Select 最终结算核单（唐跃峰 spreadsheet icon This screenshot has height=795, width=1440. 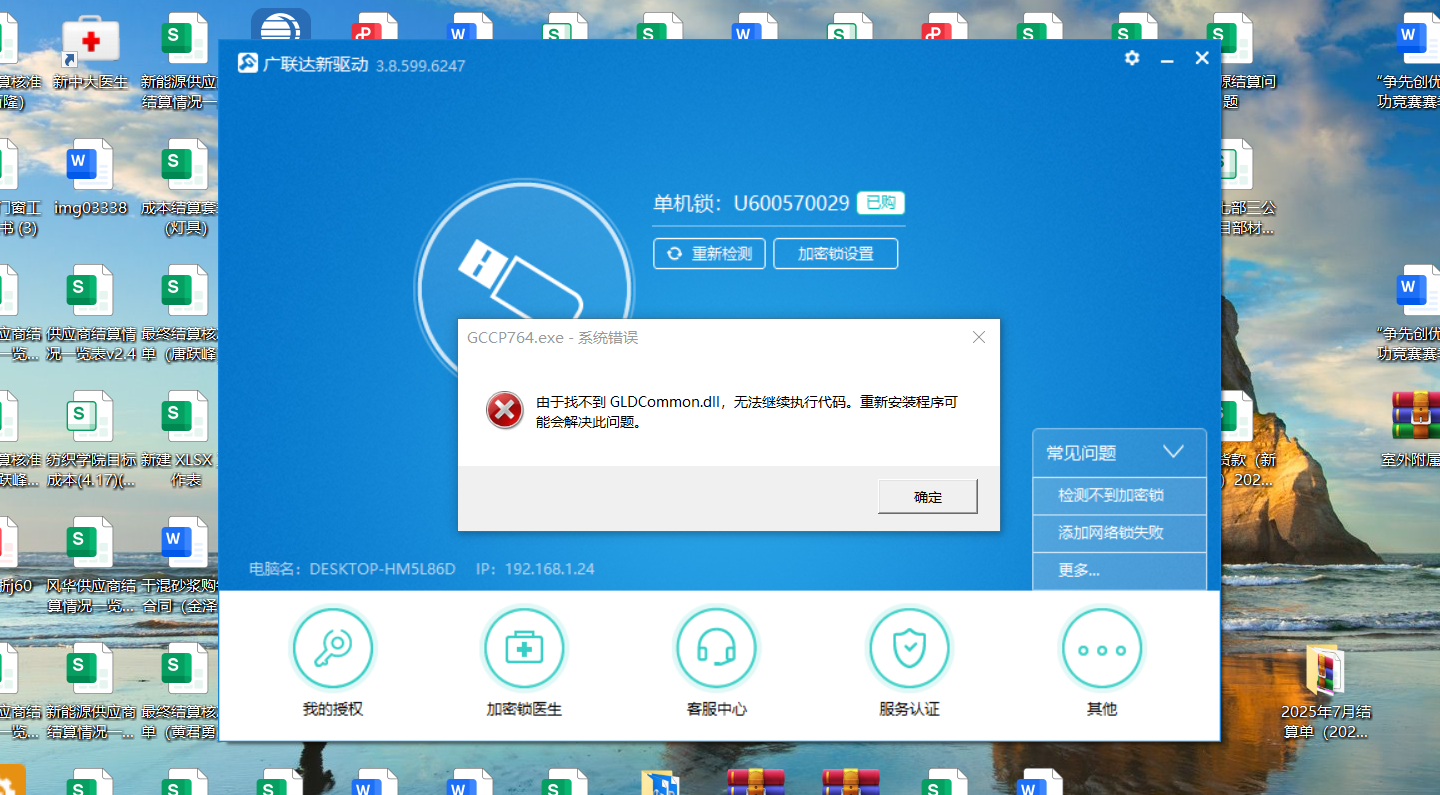(182, 313)
